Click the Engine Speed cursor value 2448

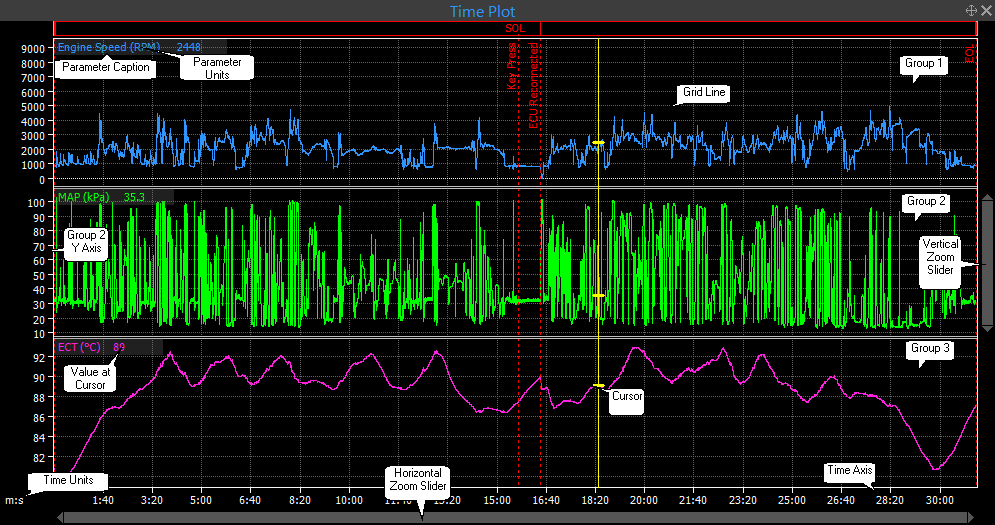[188, 47]
